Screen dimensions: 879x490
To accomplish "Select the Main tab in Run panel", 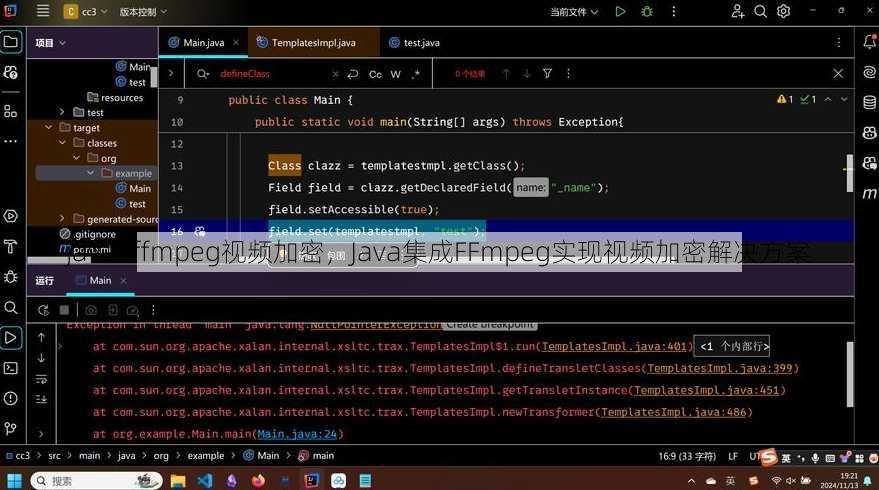I will point(100,280).
